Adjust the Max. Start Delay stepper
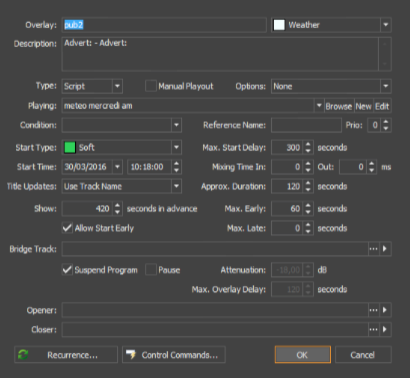The image size is (410, 378). [308, 147]
